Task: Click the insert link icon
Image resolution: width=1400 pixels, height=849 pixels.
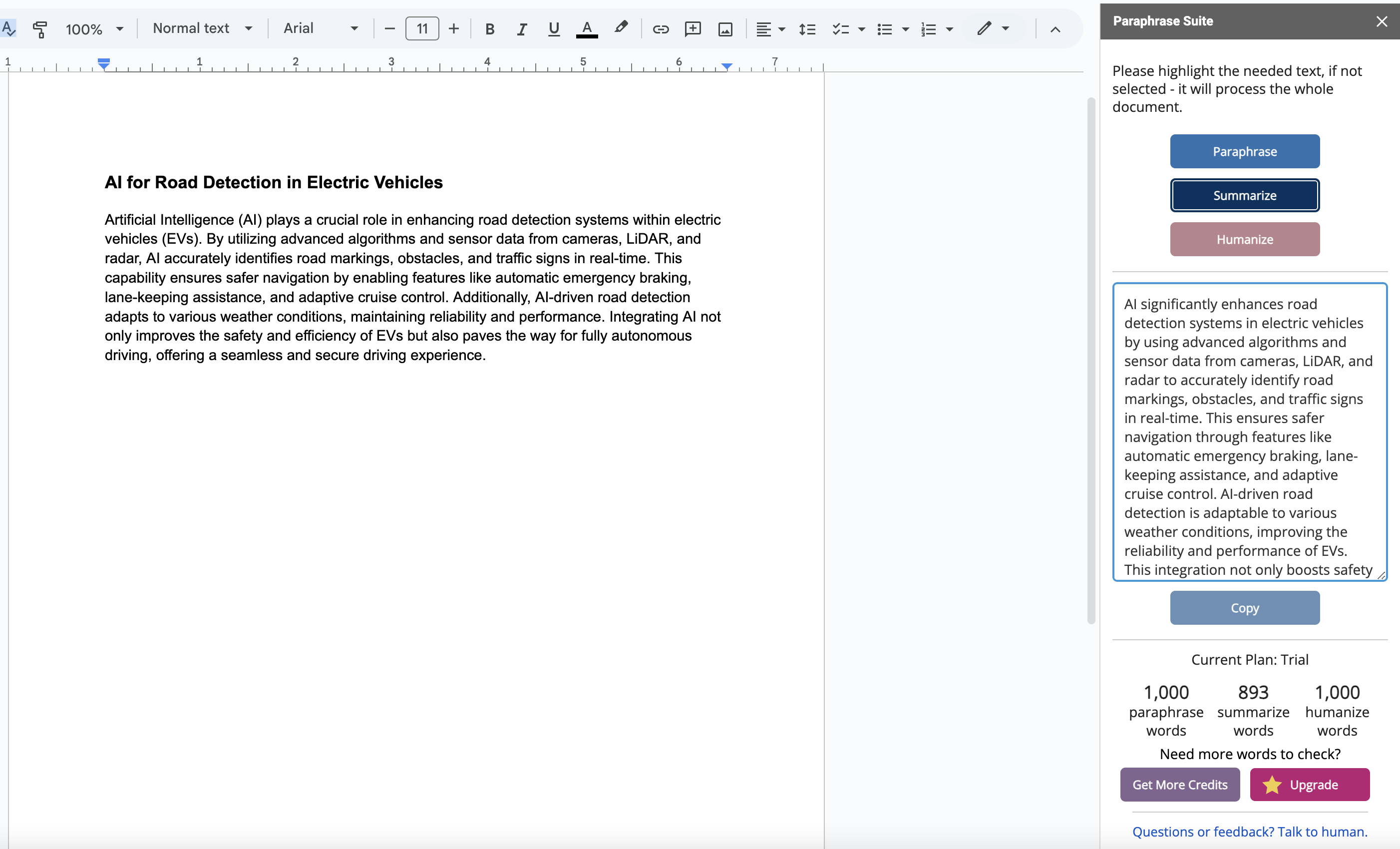Action: pyautogui.click(x=660, y=28)
